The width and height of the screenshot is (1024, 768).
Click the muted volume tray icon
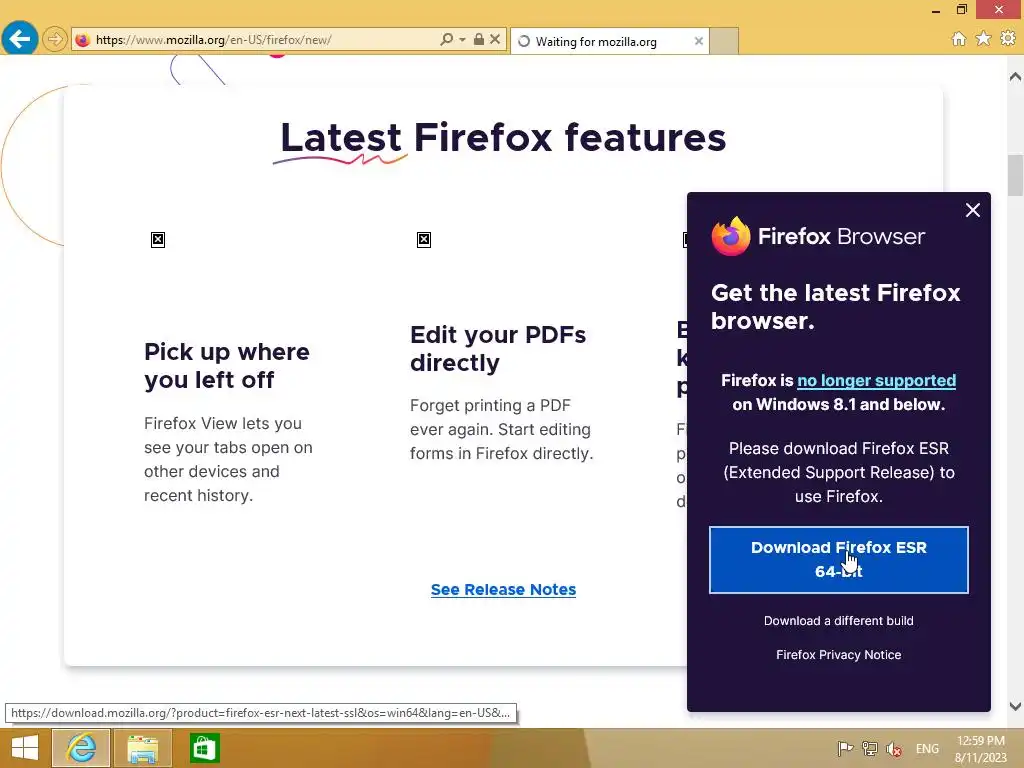894,748
